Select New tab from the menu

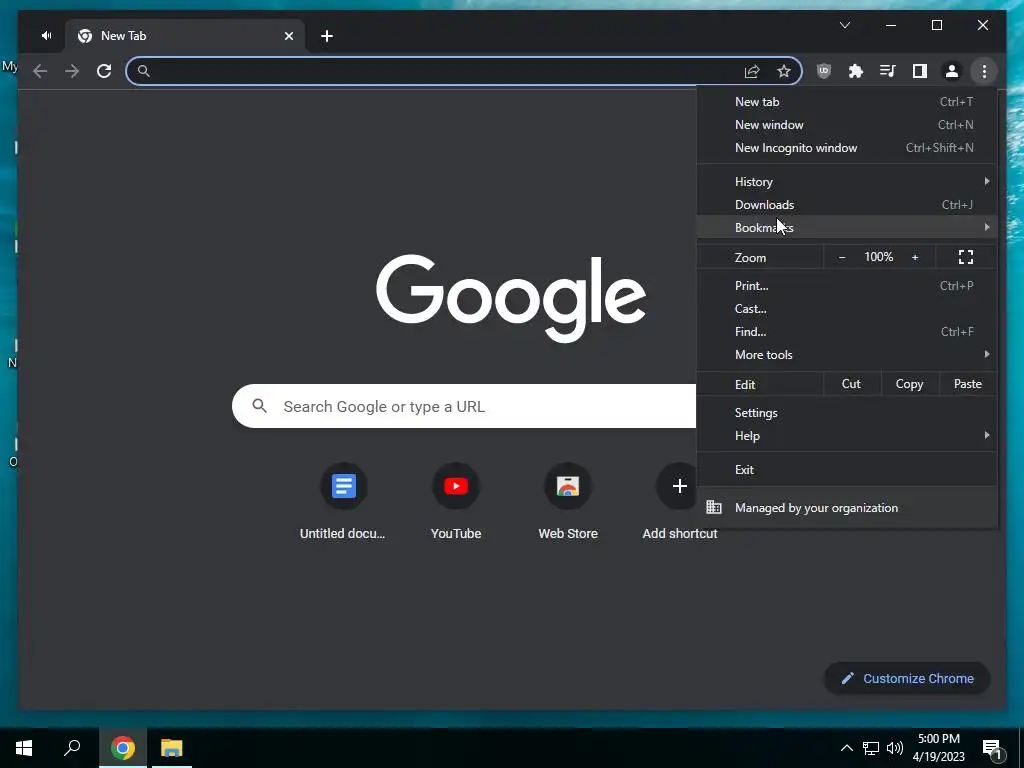pyautogui.click(x=847, y=102)
